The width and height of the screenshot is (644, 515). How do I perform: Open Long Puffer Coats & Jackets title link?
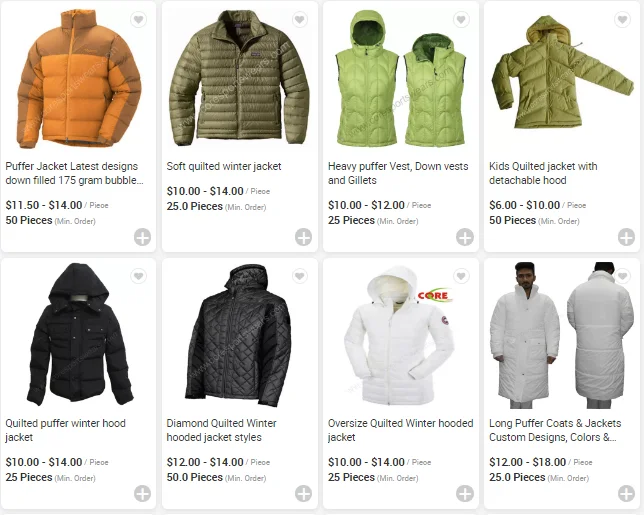[555, 430]
